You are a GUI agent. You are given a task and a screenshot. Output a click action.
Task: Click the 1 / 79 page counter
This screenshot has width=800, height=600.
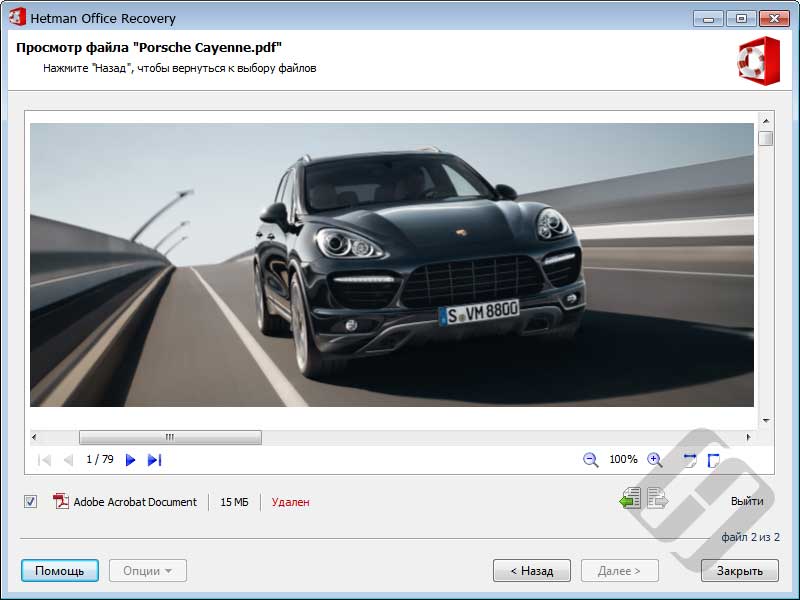point(100,460)
